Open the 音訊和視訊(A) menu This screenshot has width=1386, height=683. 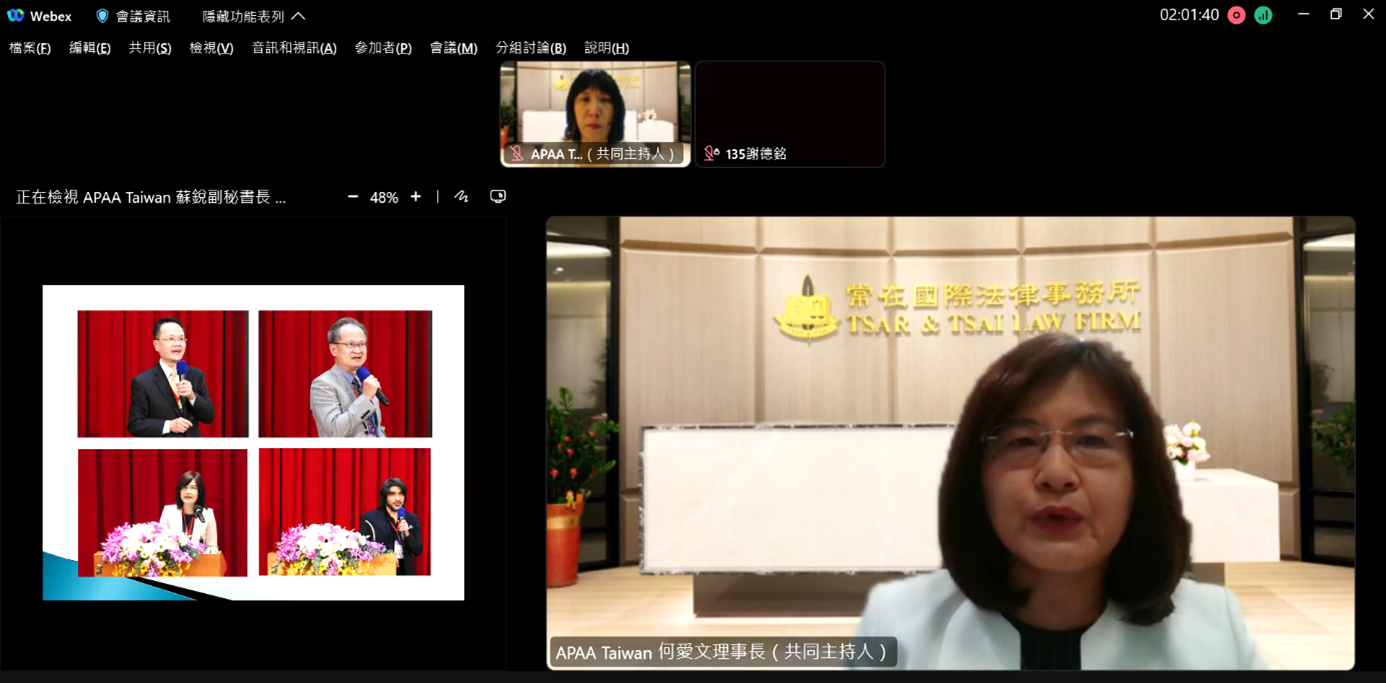294,48
